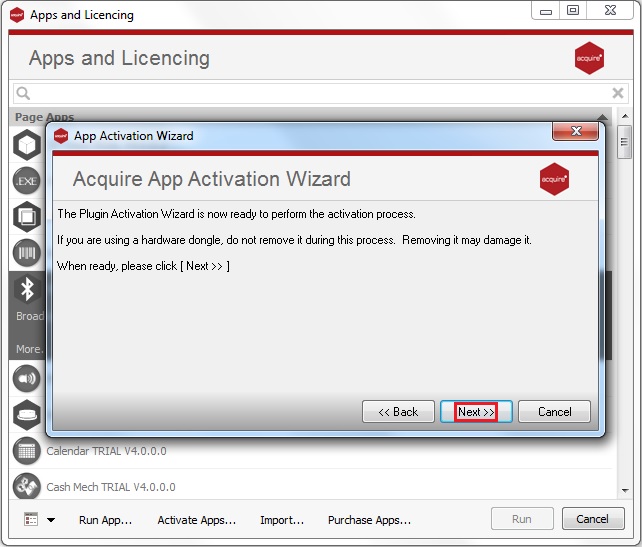Click Cancel in the Apps and Licencing window
The height and width of the screenshot is (547, 642).
pos(593,519)
